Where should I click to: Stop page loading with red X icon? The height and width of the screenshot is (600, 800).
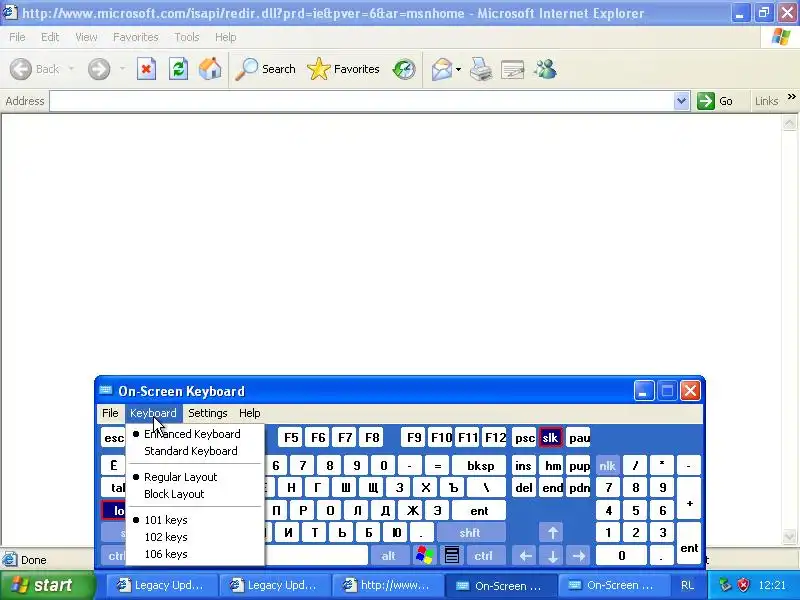(x=146, y=69)
